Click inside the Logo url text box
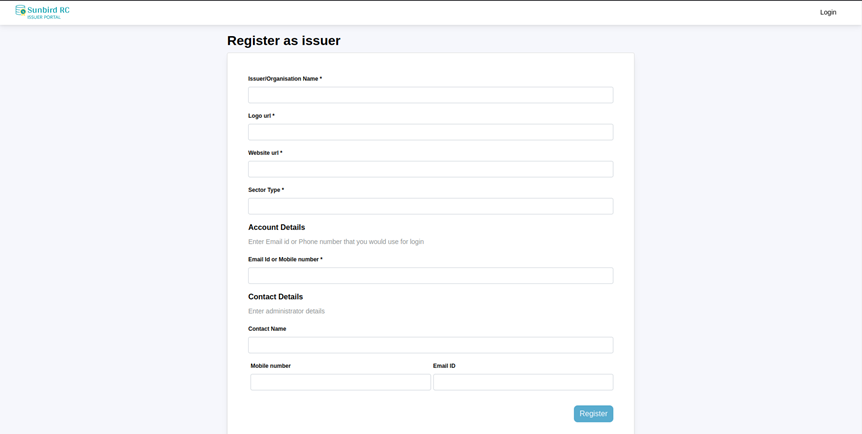This screenshot has height=434, width=862. [430, 132]
